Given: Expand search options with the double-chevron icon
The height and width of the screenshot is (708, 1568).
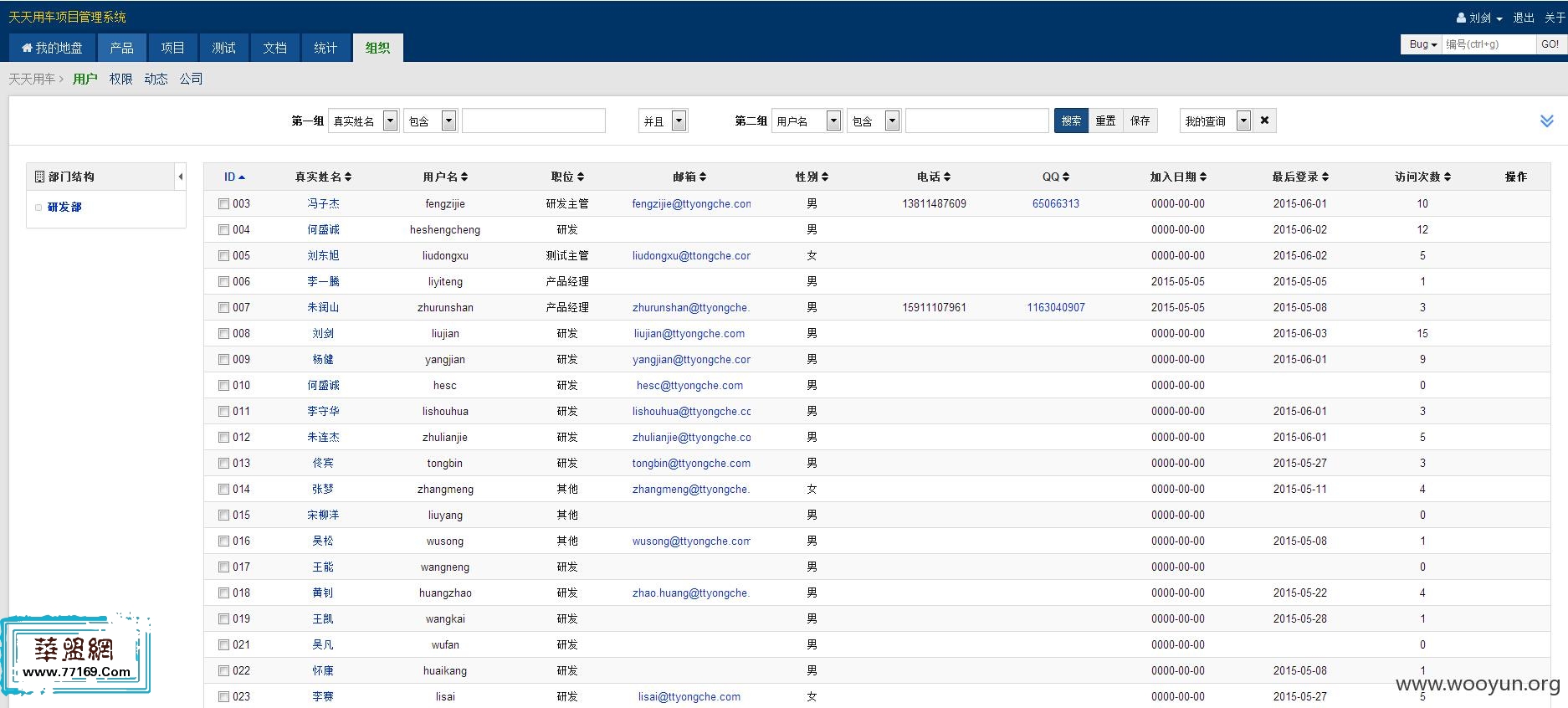Looking at the screenshot, I should [x=1546, y=121].
